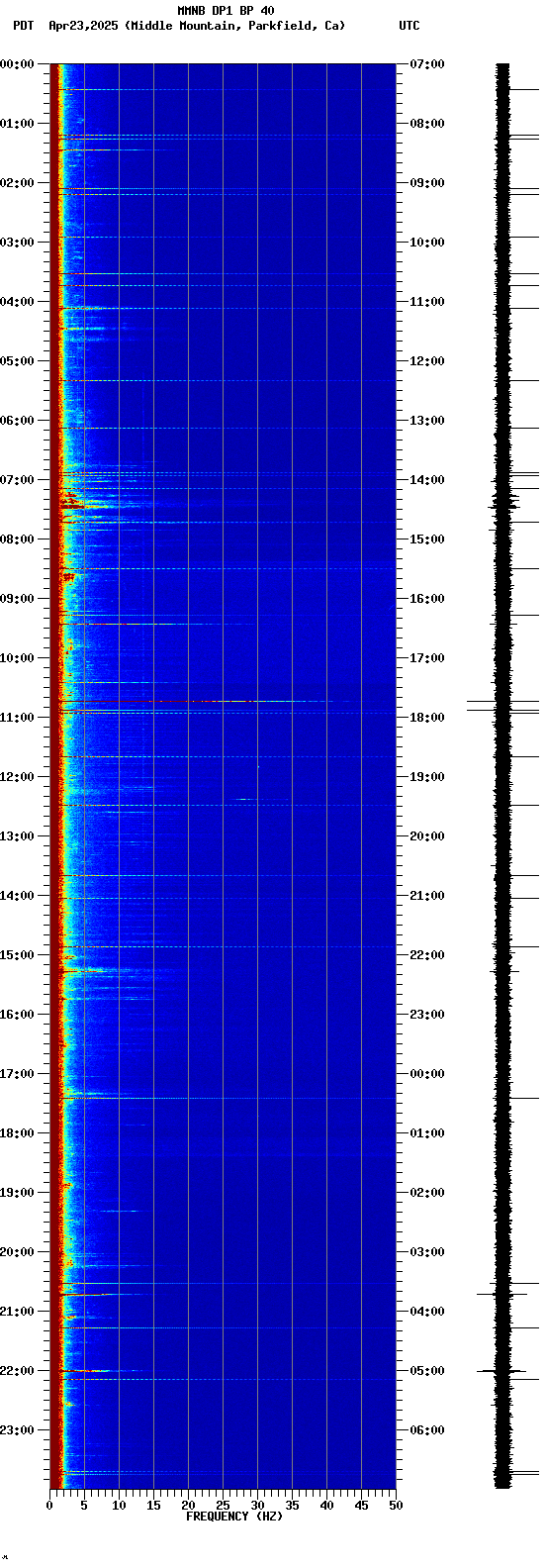Click the "PDT" timezone label
Image resolution: width=546 pixels, height=1568 pixels.
tap(23, 26)
